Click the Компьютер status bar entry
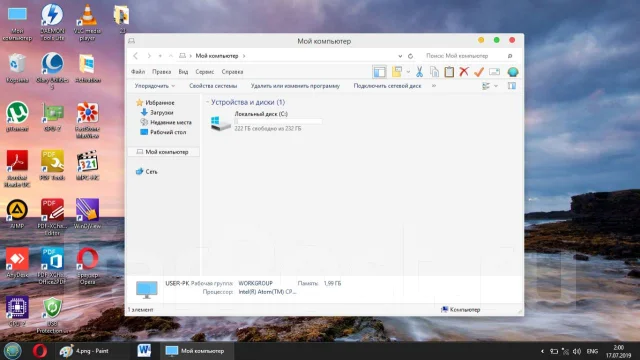The width and height of the screenshot is (640, 360). pos(461,310)
